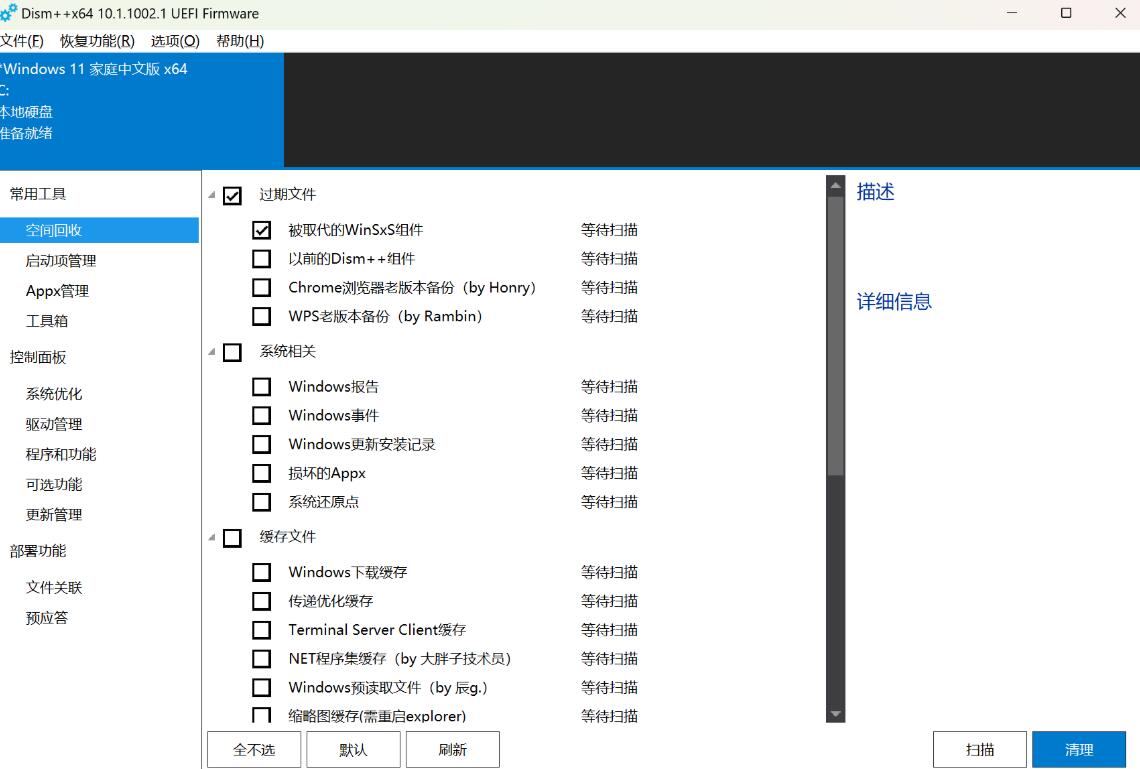This screenshot has width=1140, height=769.
Task: Click the blue 清理 button
Action: tap(1079, 749)
